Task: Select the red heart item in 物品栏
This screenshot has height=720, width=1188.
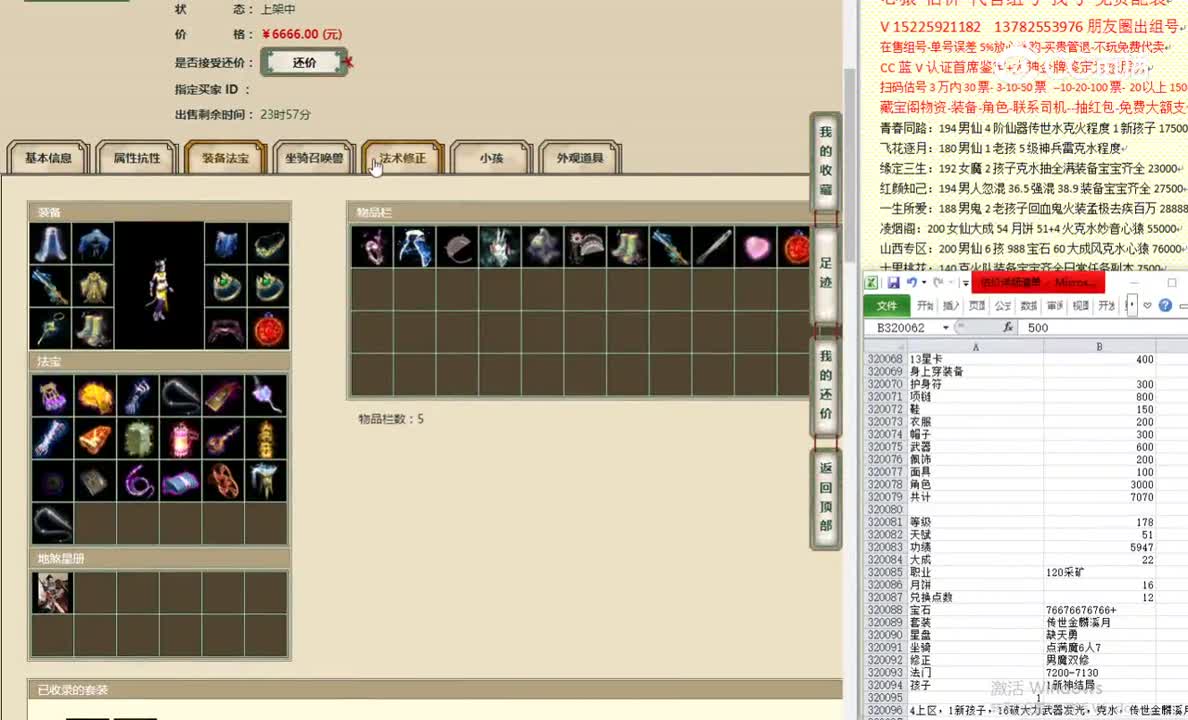Action: coord(756,248)
